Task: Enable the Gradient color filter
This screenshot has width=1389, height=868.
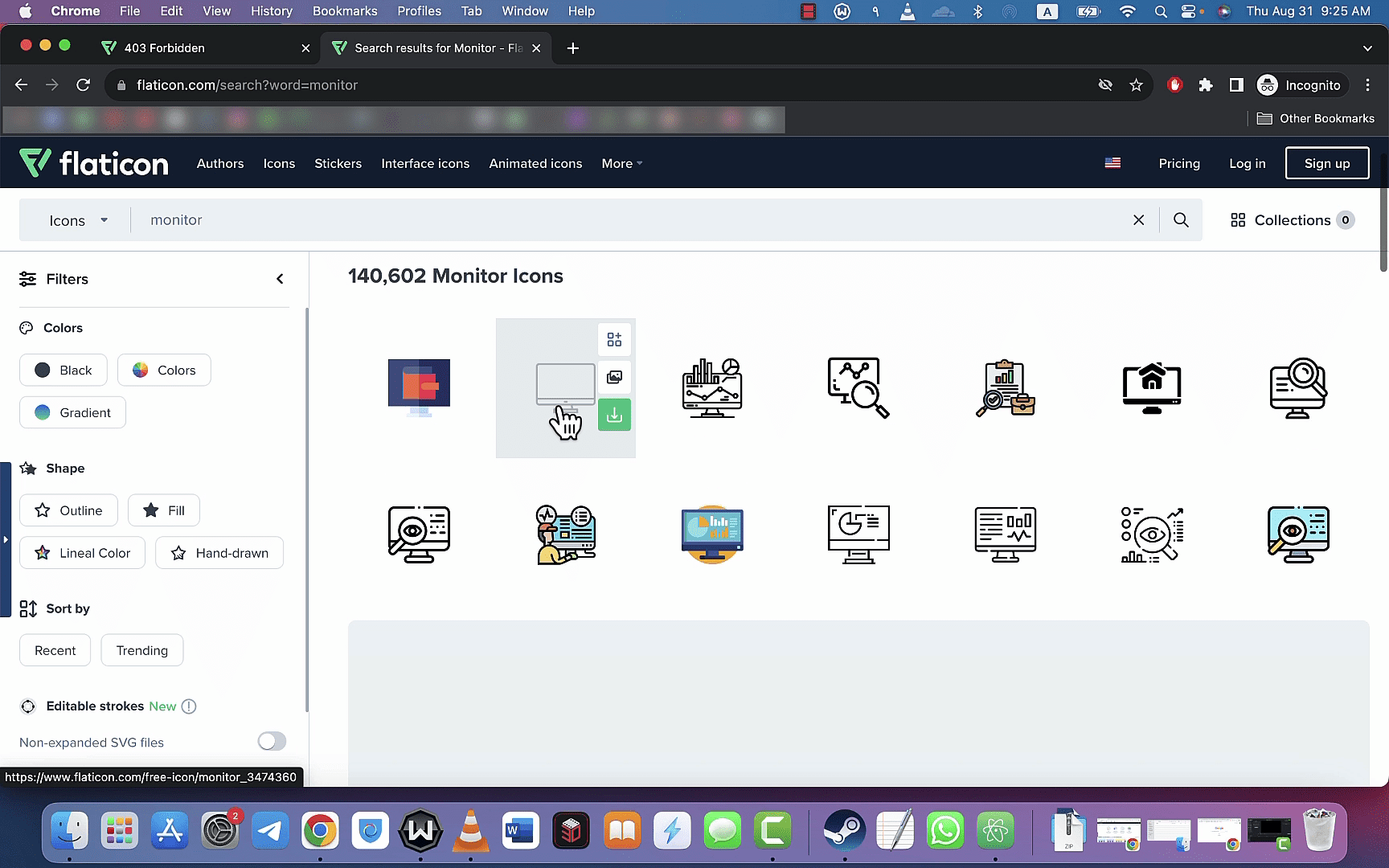Action: tap(72, 412)
